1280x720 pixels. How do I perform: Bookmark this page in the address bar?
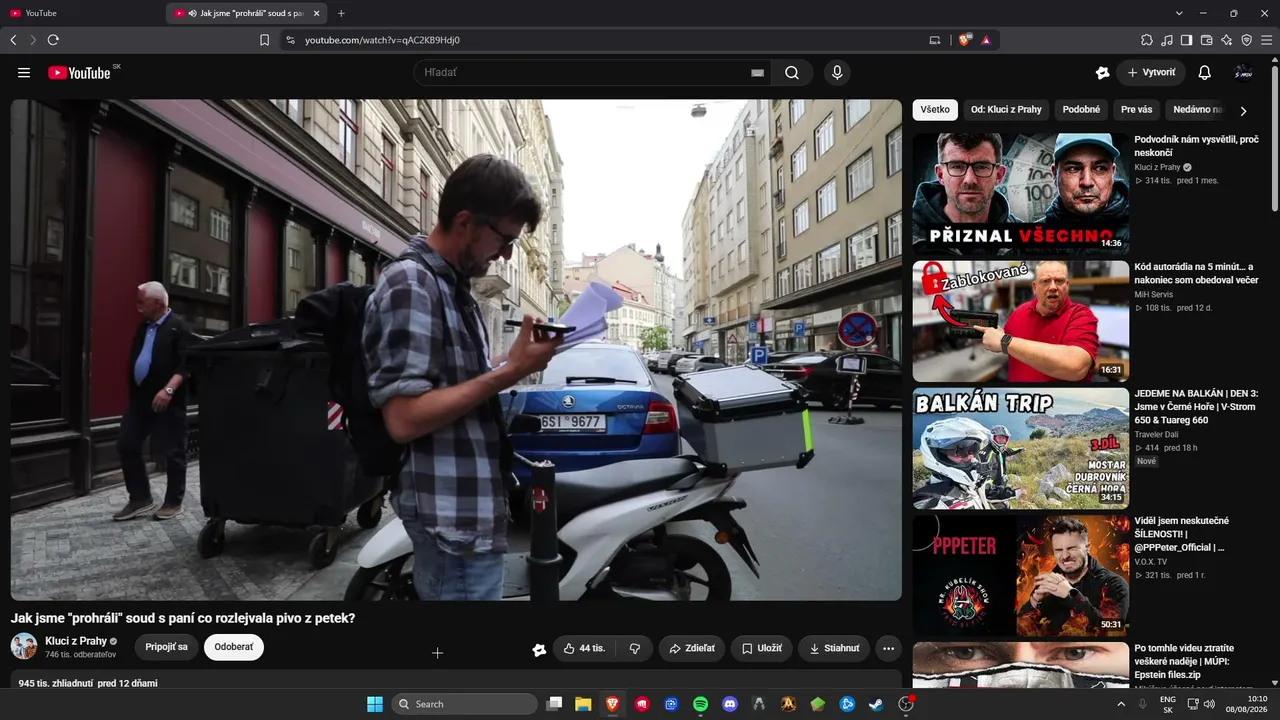[x=264, y=40]
